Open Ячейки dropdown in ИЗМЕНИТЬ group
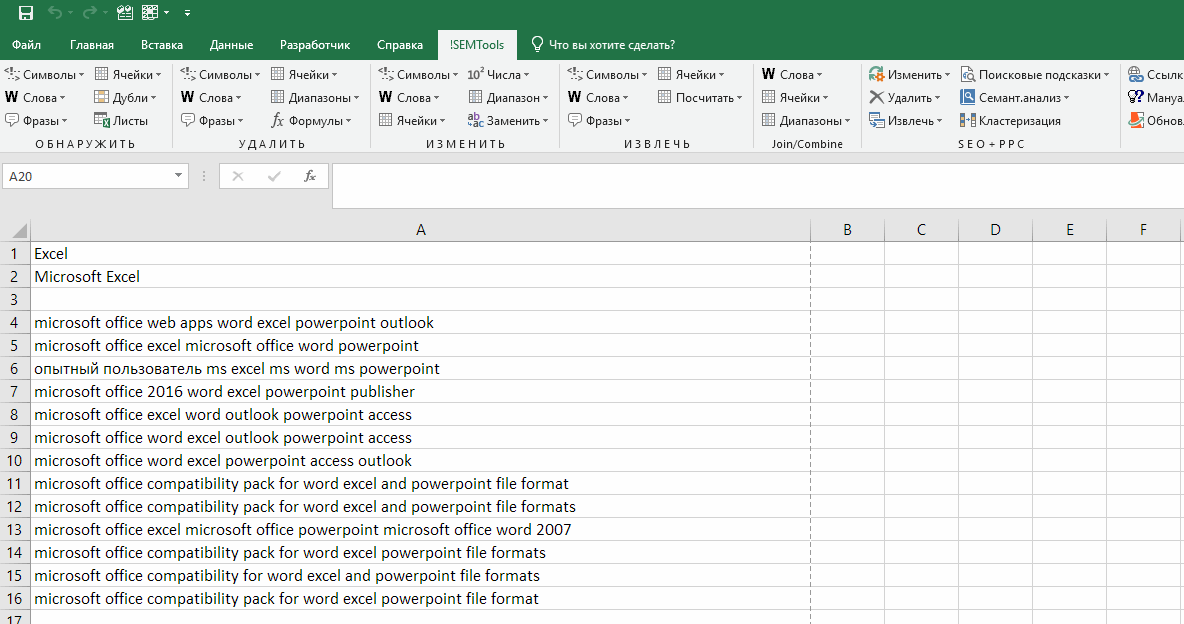Image resolution: width=1184 pixels, height=624 pixels. [412, 120]
